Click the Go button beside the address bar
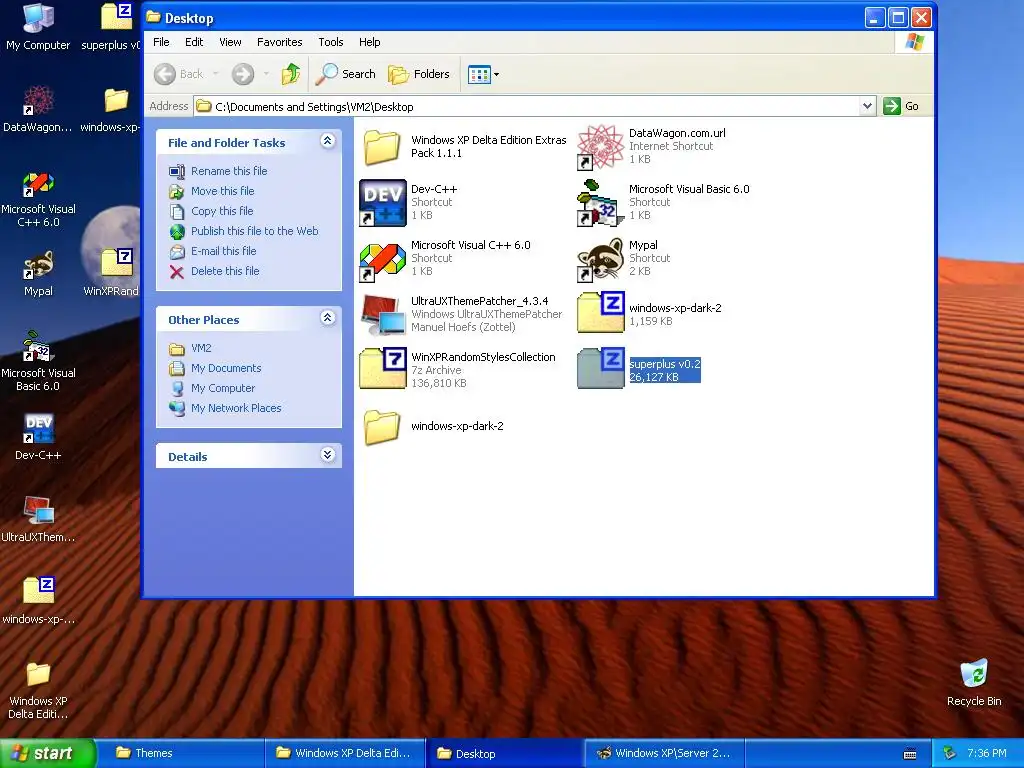1024x768 pixels. click(901, 106)
